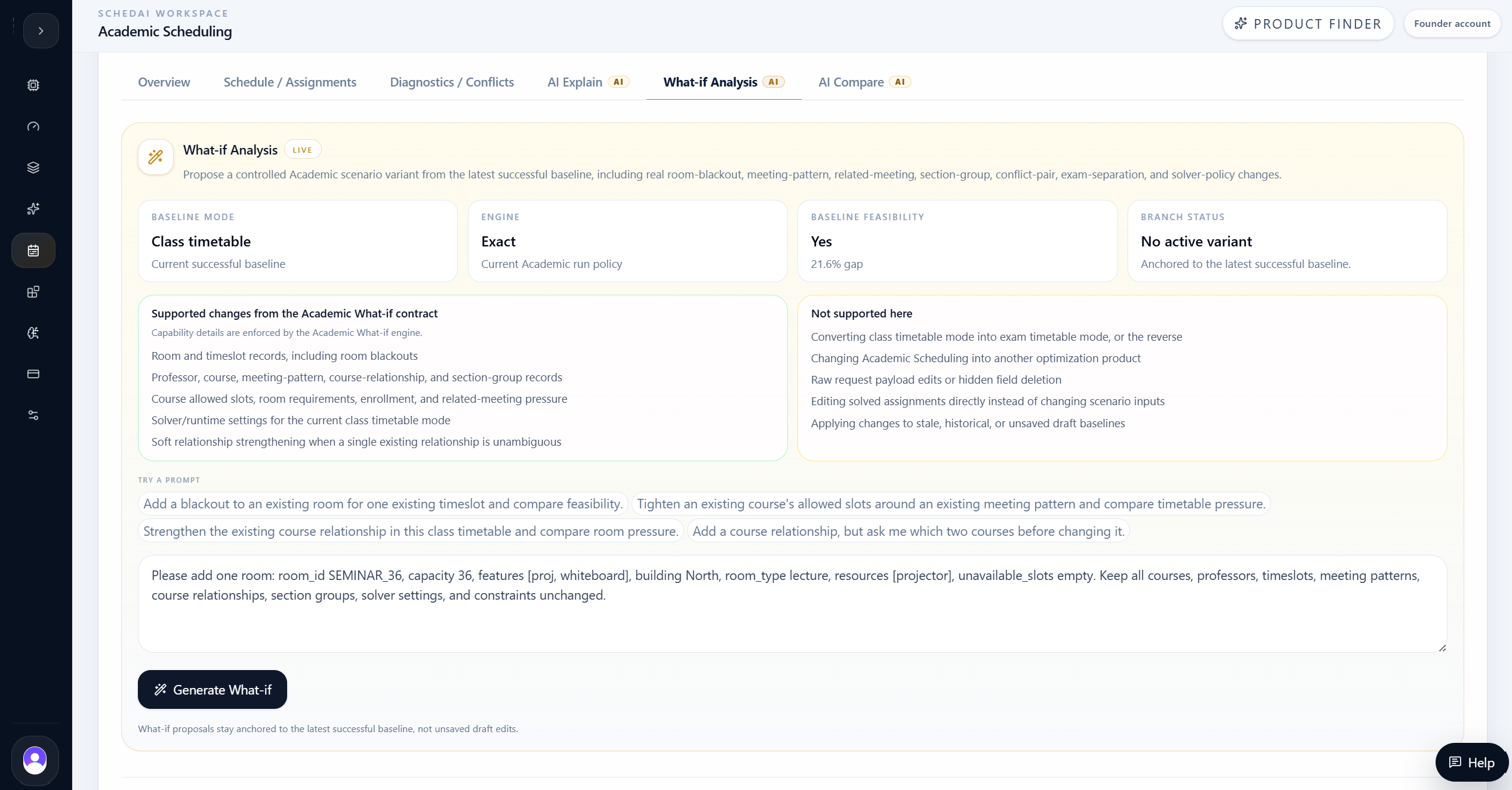Open the sparkles AI icon in sidebar
Image resolution: width=1512 pixels, height=790 pixels.
[x=33, y=209]
